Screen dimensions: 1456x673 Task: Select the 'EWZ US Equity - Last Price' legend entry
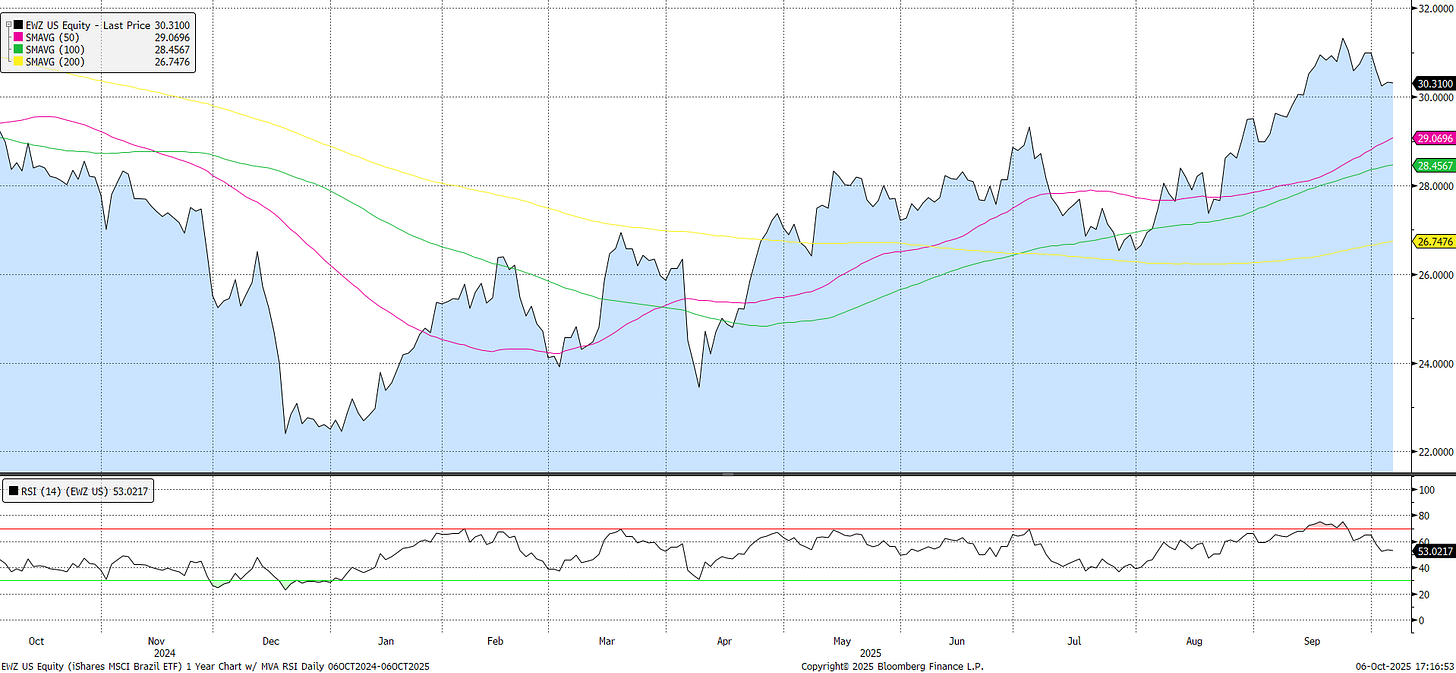tap(88, 24)
